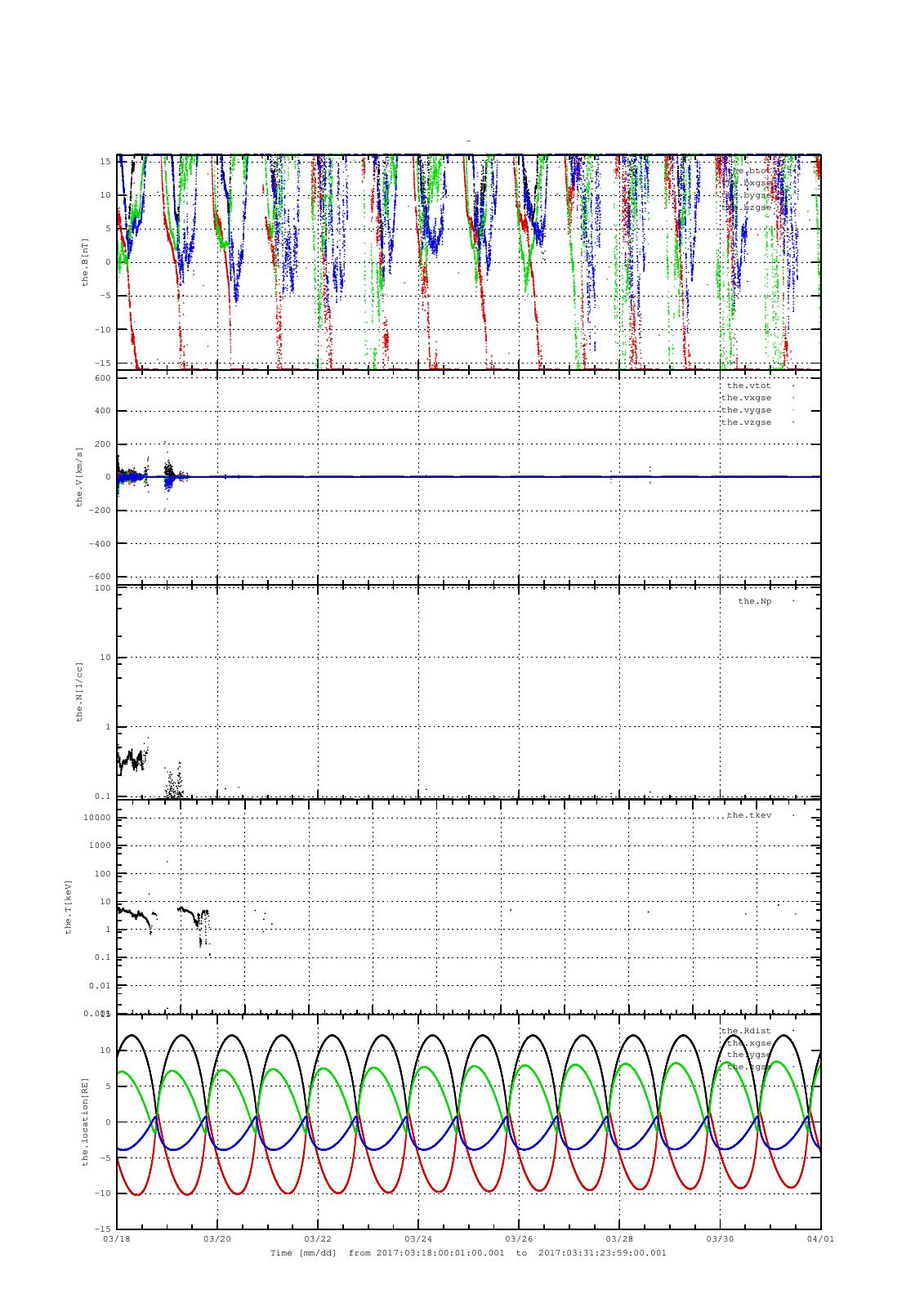Click the 'the.xgse' legend entry in location panel

point(748,1043)
